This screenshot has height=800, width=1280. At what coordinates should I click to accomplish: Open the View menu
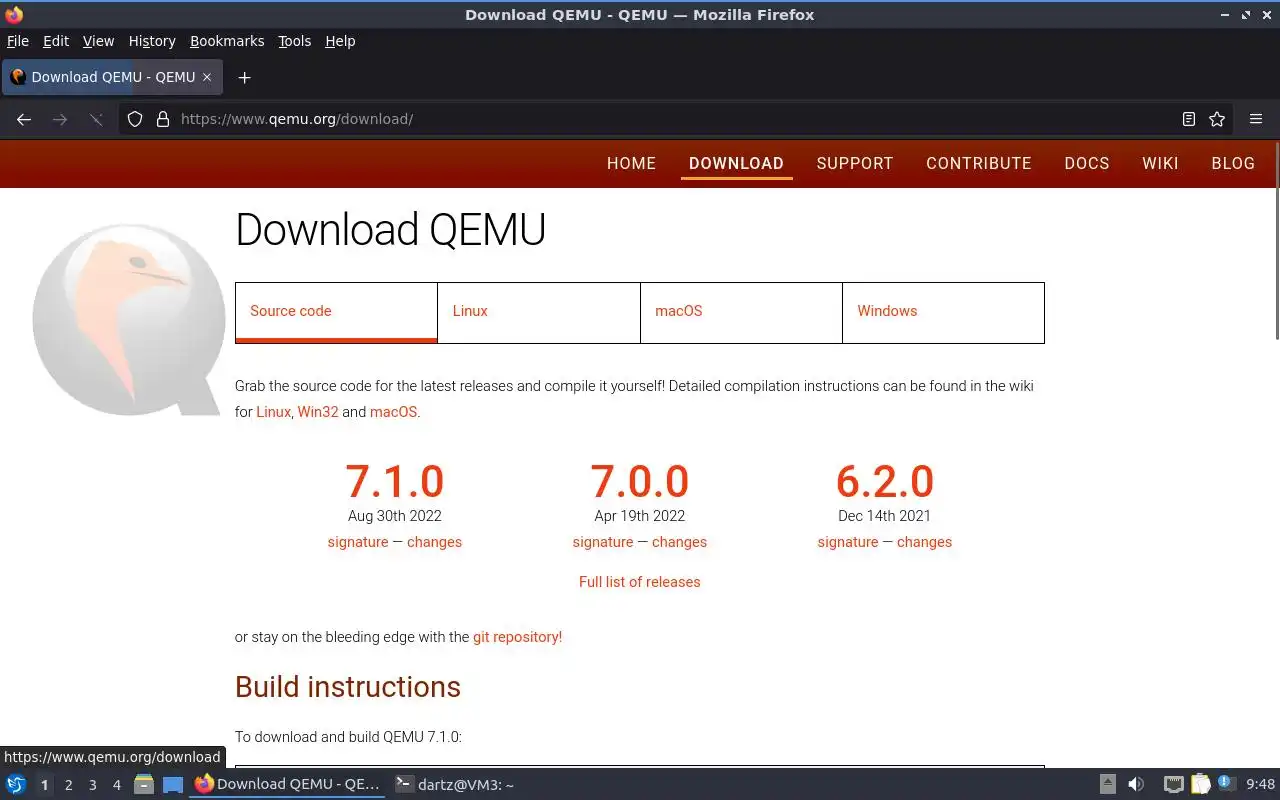(98, 41)
